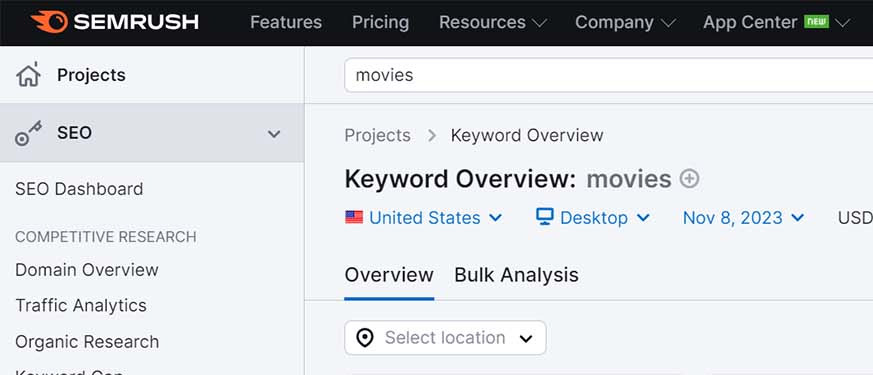
Task: Open the Resources dropdown menu
Action: [493, 22]
